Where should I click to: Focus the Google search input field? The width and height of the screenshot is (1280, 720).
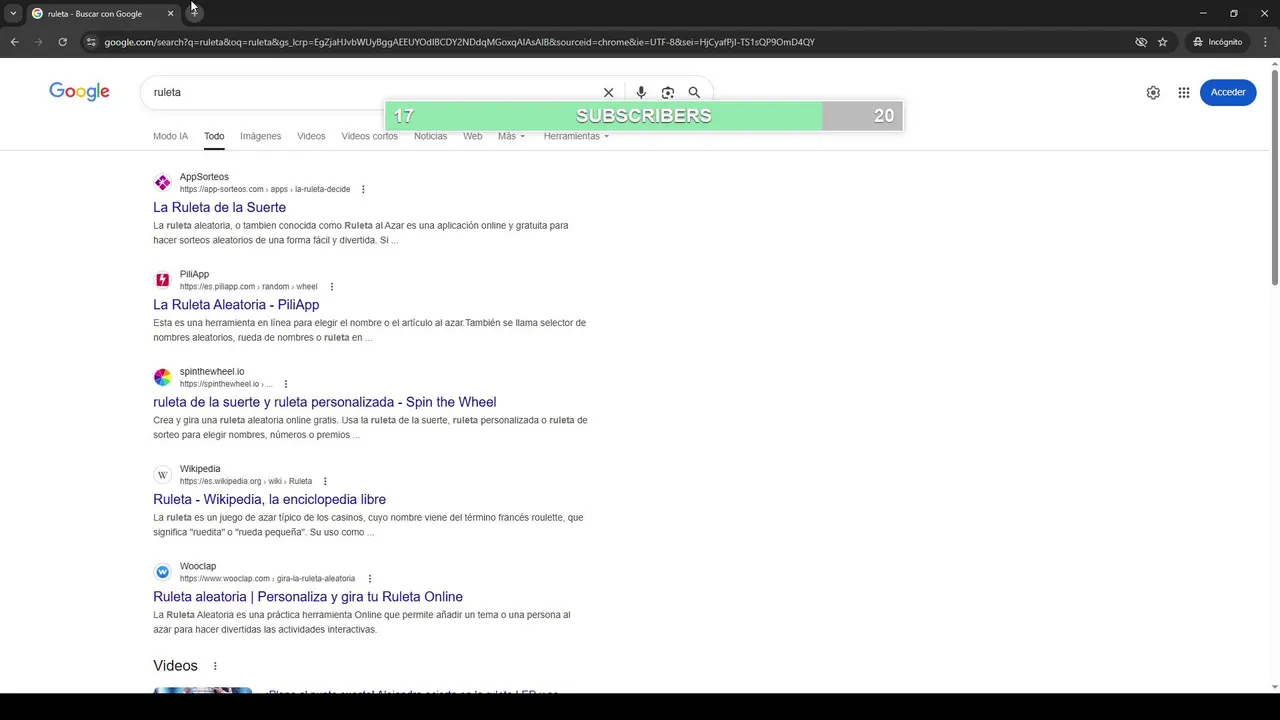pyautogui.click(x=370, y=92)
